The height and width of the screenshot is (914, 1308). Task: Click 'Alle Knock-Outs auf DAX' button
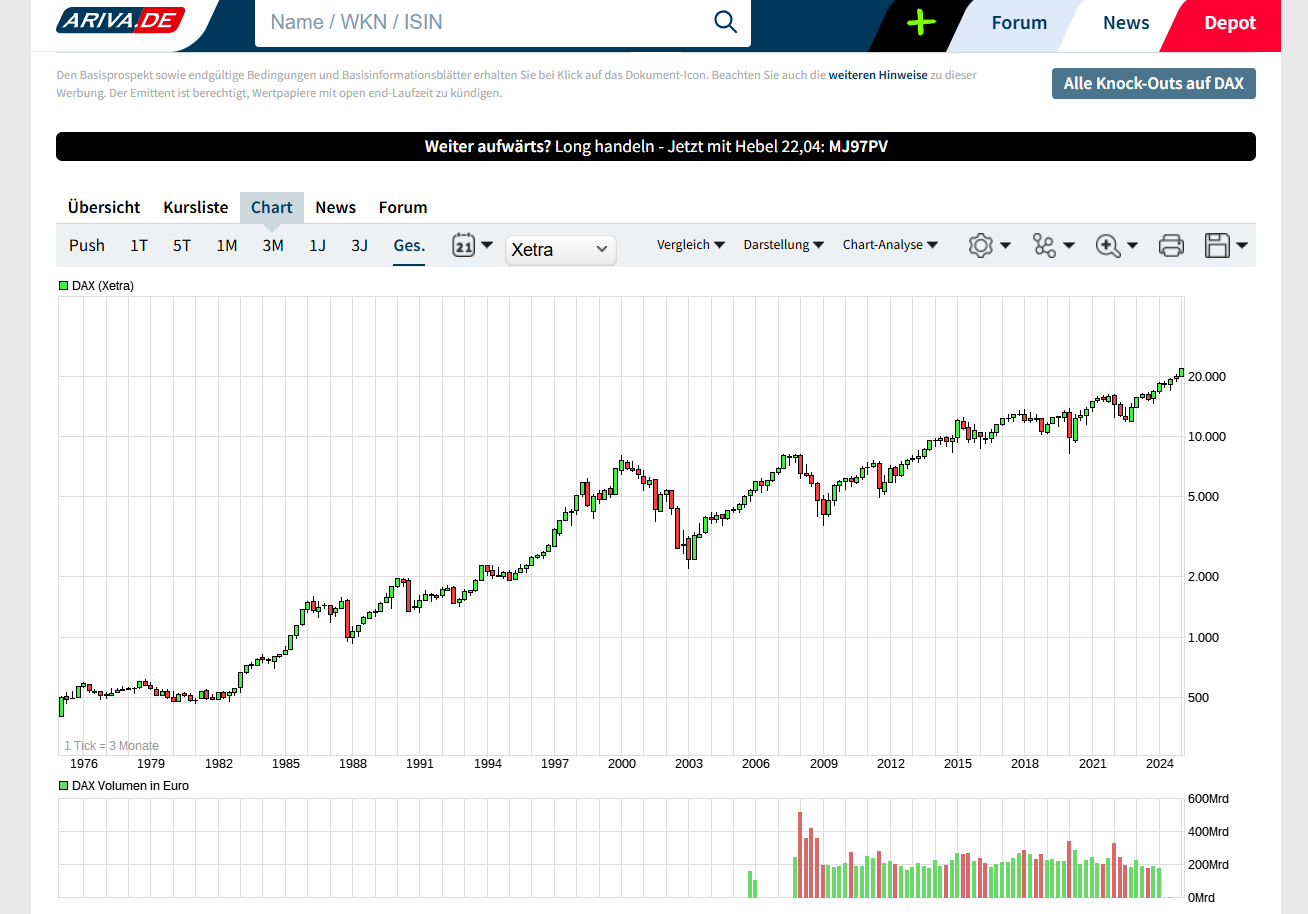(1154, 84)
